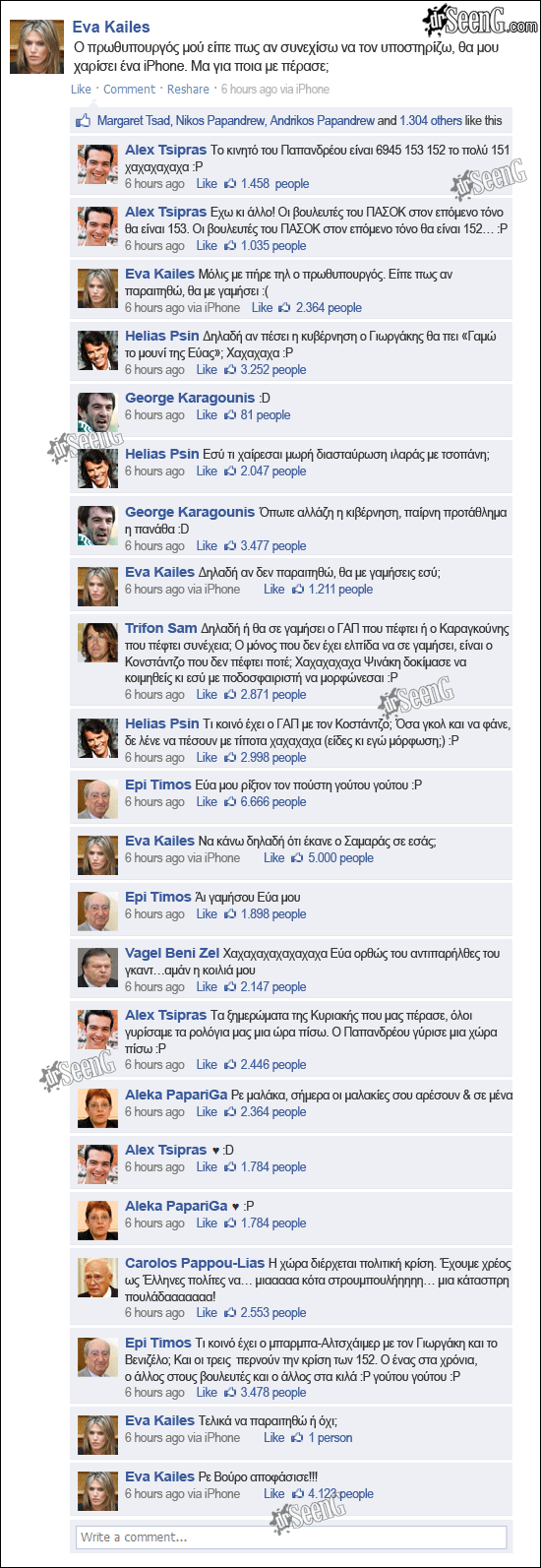541x1568 pixels.
Task: Click thumbs-up icon next to 81 people
Action: pos(230,415)
